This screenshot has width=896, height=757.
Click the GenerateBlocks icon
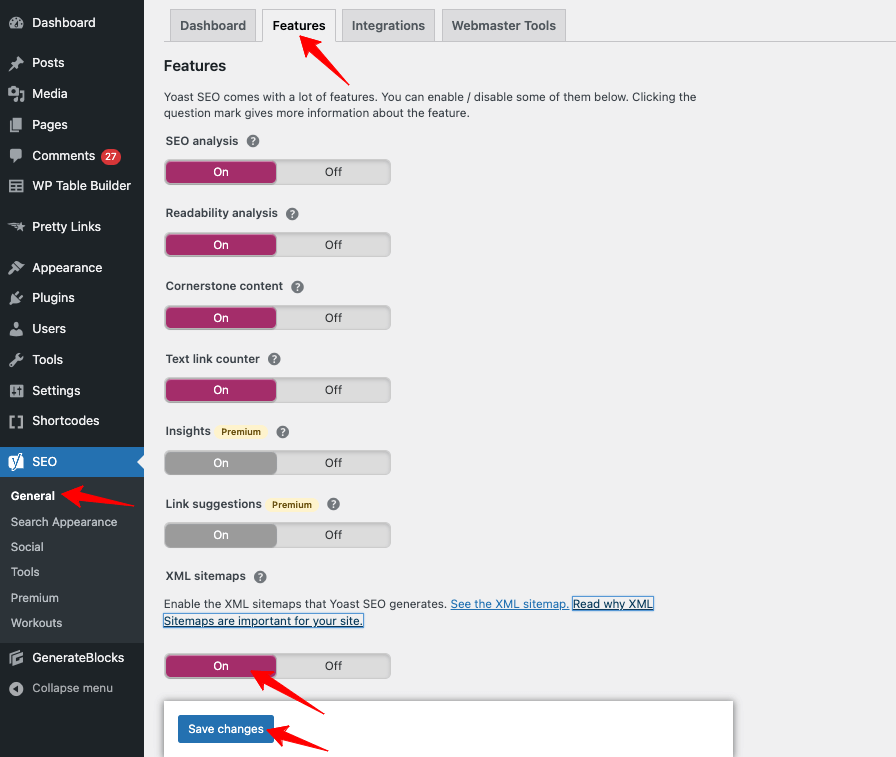pos(17,658)
